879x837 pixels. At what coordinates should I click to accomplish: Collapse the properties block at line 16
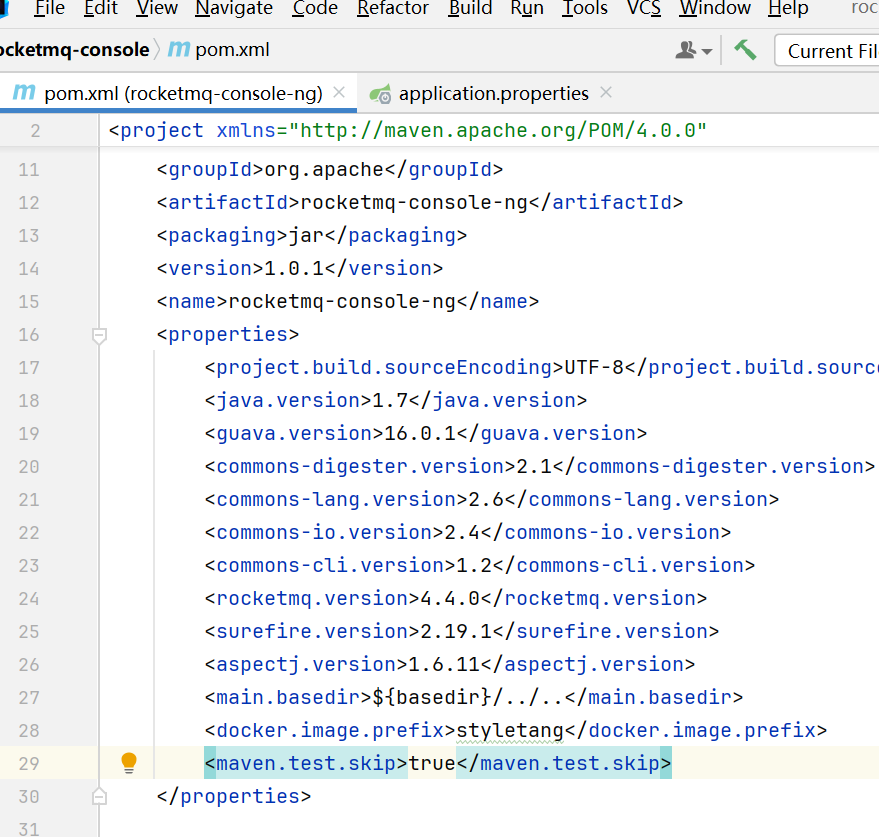(99, 335)
